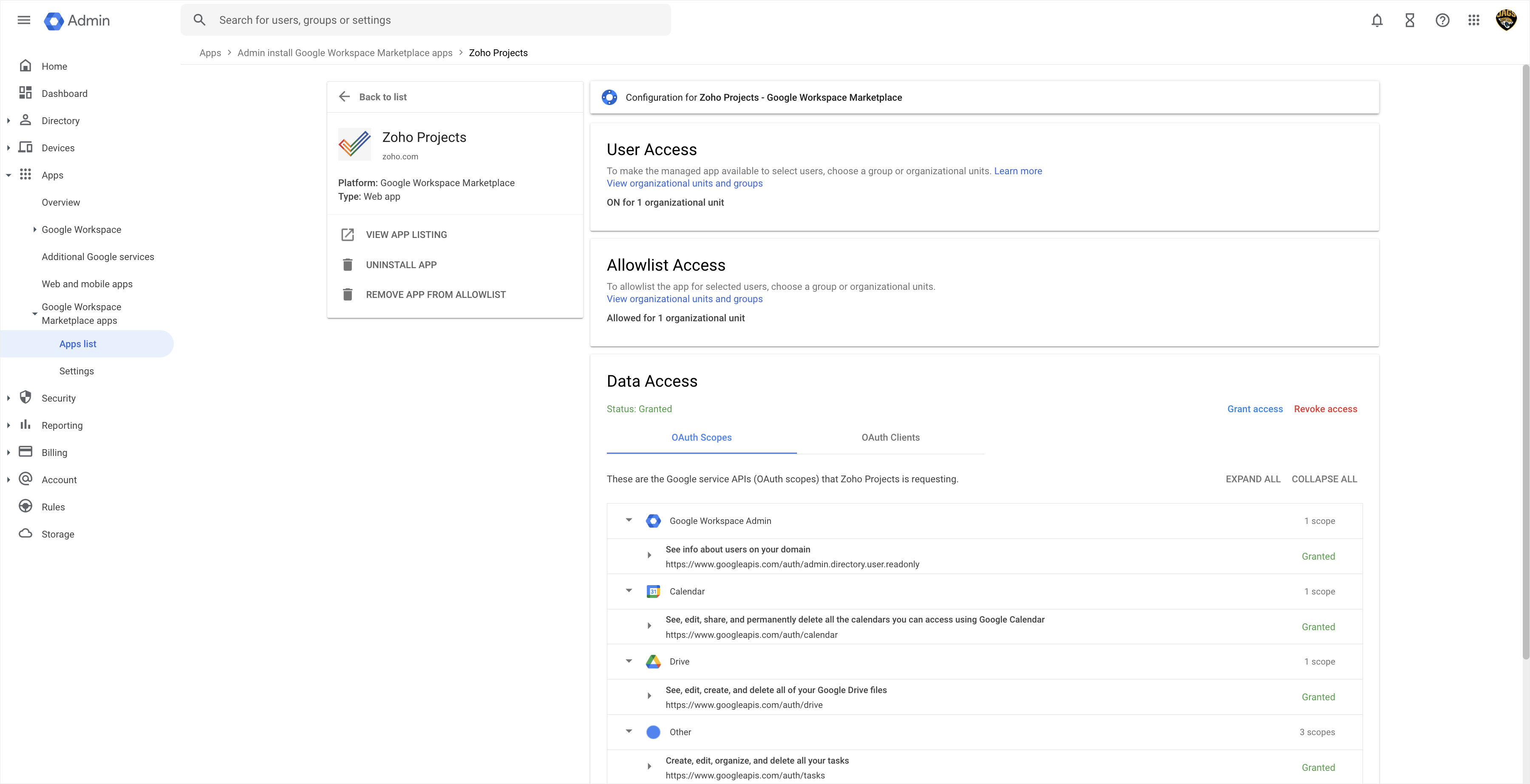Click the COLLAPSE ALL button
This screenshot has width=1530, height=784.
point(1324,479)
